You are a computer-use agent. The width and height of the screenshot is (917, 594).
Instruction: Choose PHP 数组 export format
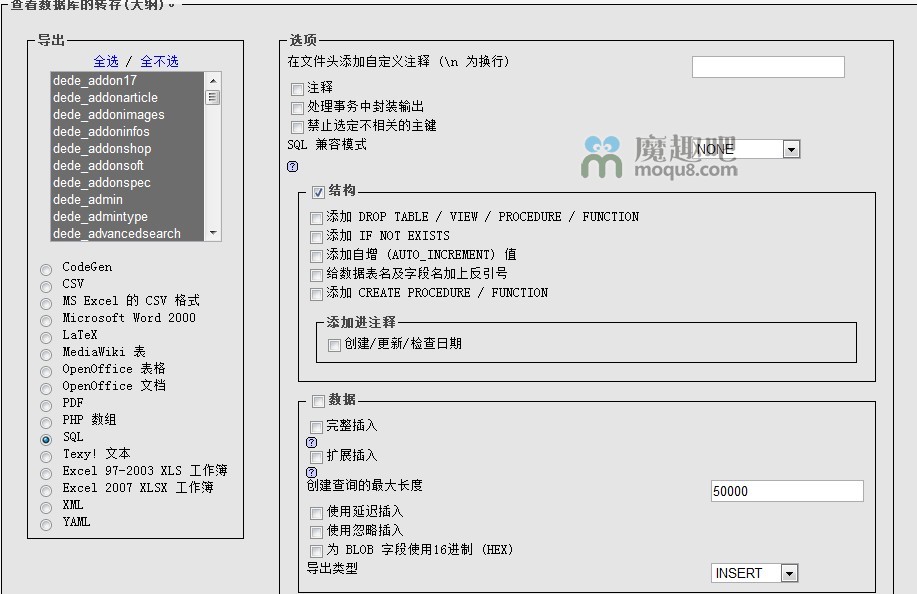point(46,422)
